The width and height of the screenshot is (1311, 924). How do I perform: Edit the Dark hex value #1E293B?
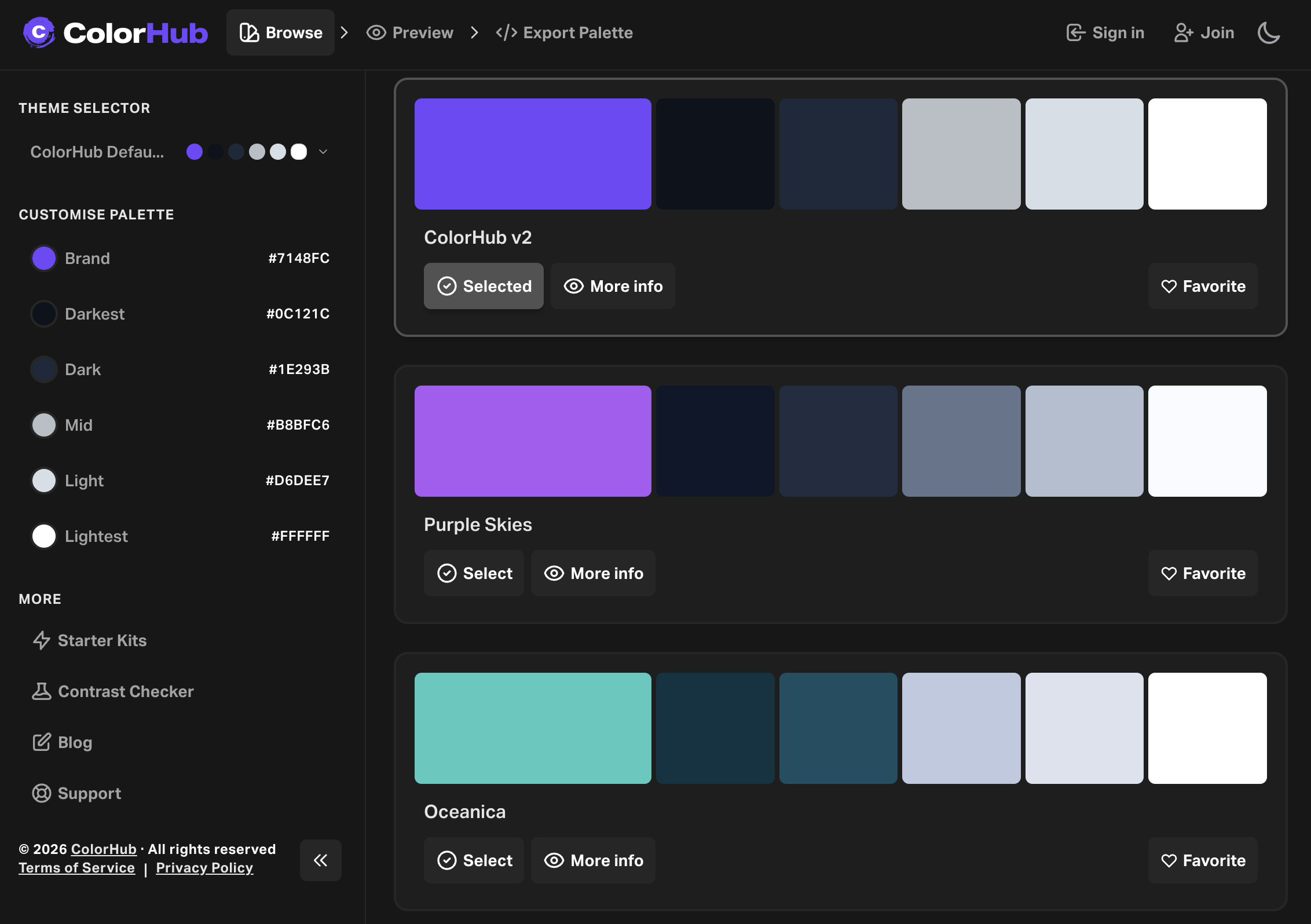pyautogui.click(x=299, y=369)
